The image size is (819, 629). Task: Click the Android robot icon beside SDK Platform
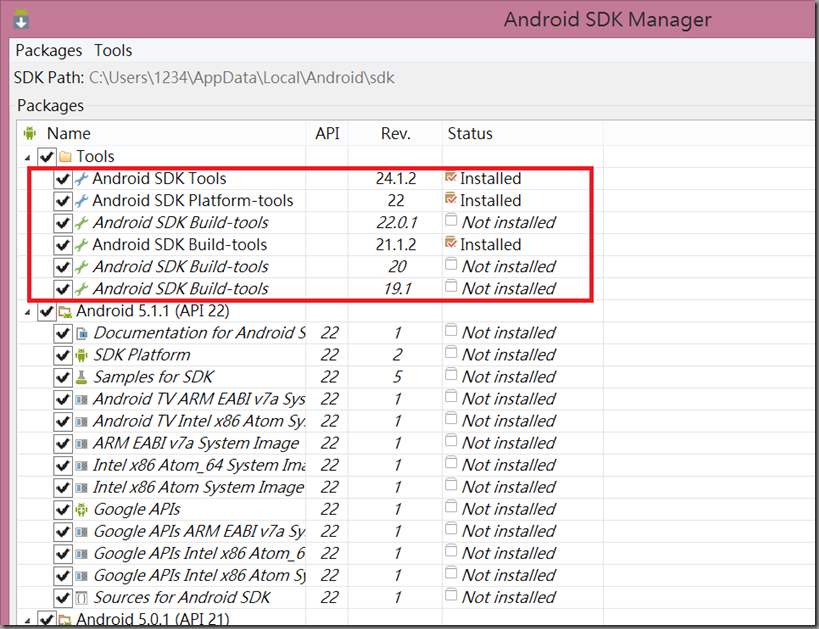pos(82,355)
